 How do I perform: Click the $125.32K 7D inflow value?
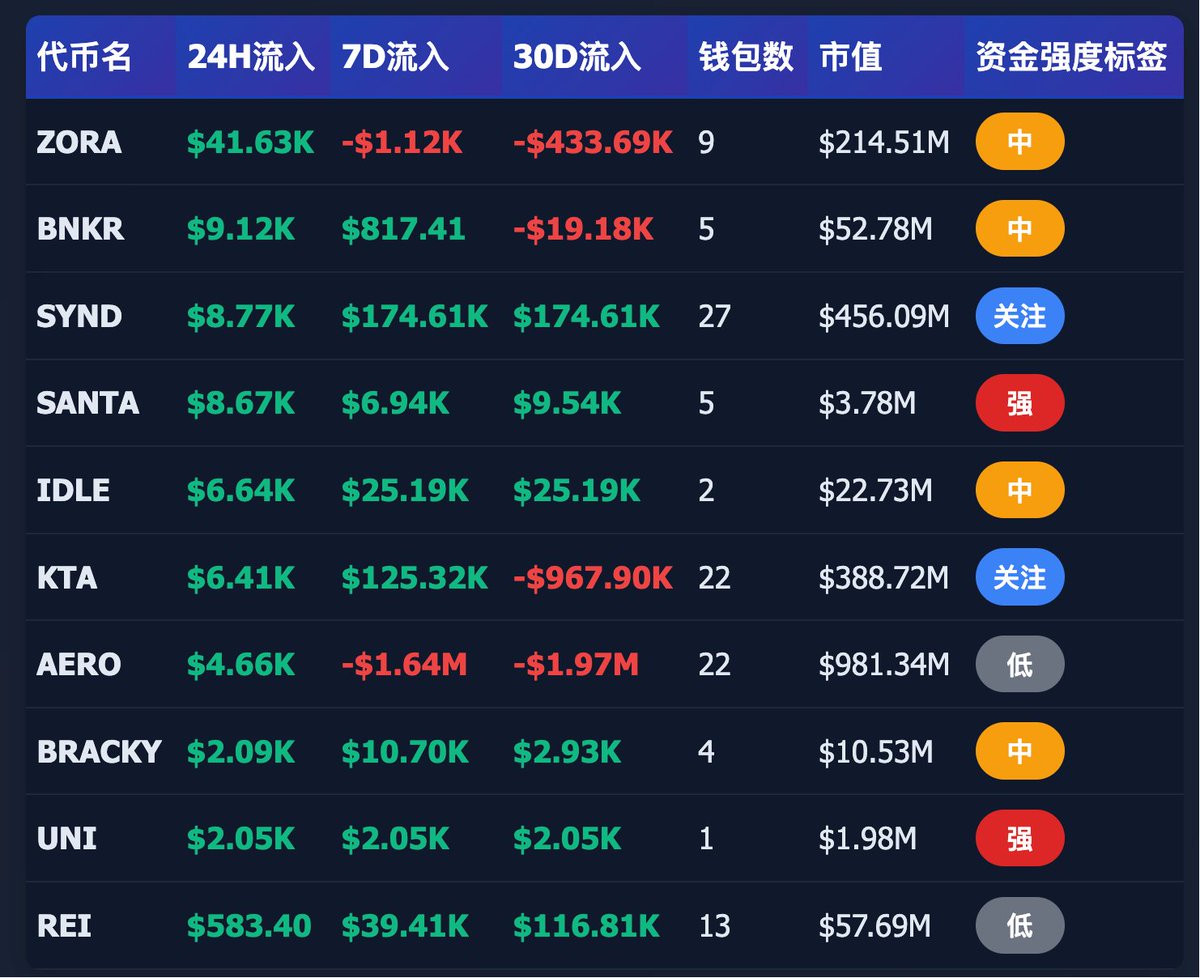(415, 577)
